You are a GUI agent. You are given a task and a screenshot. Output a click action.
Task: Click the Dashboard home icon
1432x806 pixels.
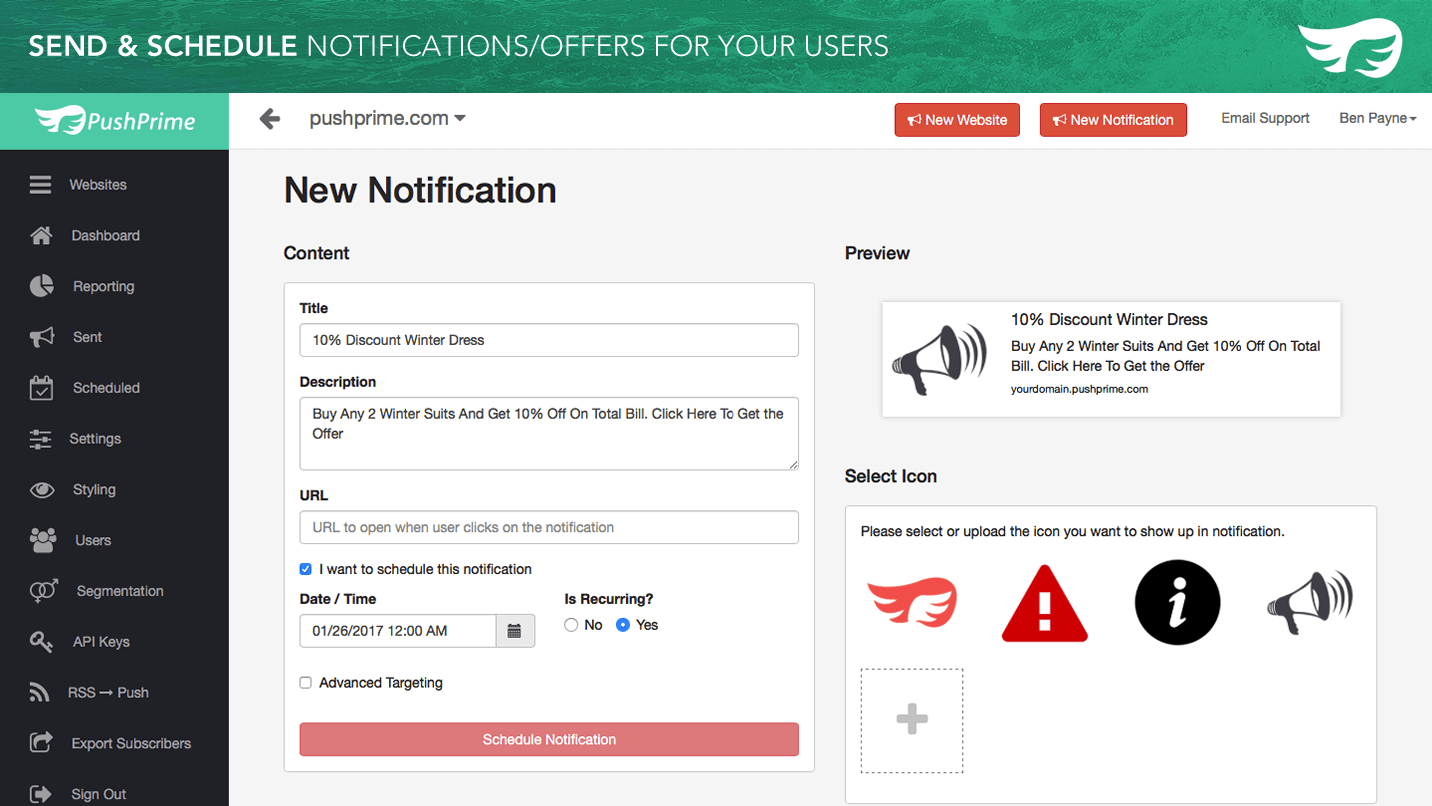pyautogui.click(x=41, y=236)
